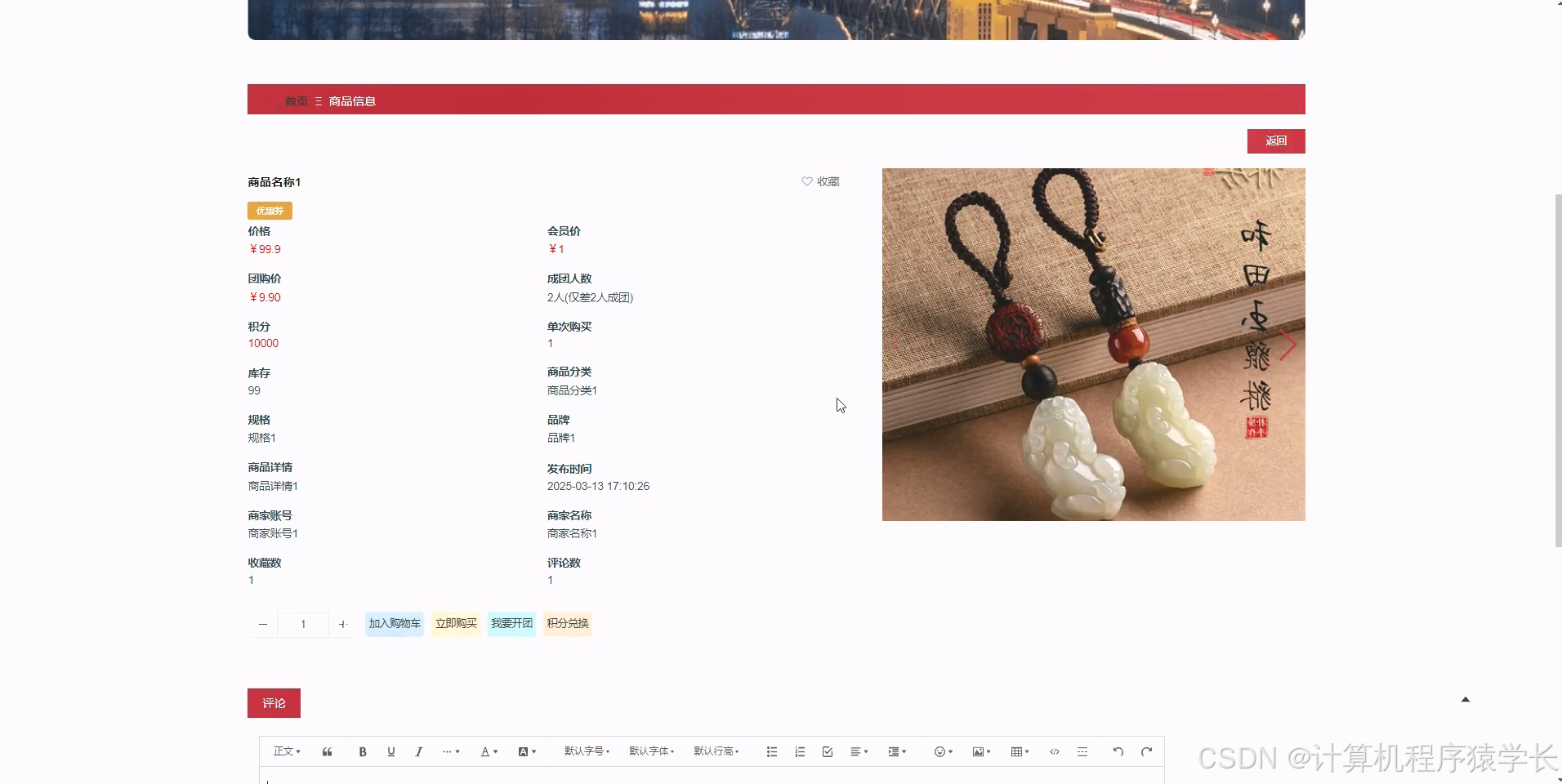Insert an image into the comment
The width and height of the screenshot is (1562, 784).
pyautogui.click(x=979, y=751)
